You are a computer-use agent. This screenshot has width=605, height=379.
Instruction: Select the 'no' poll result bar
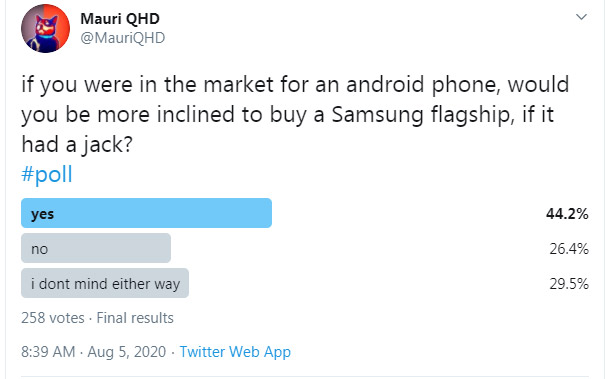click(96, 248)
